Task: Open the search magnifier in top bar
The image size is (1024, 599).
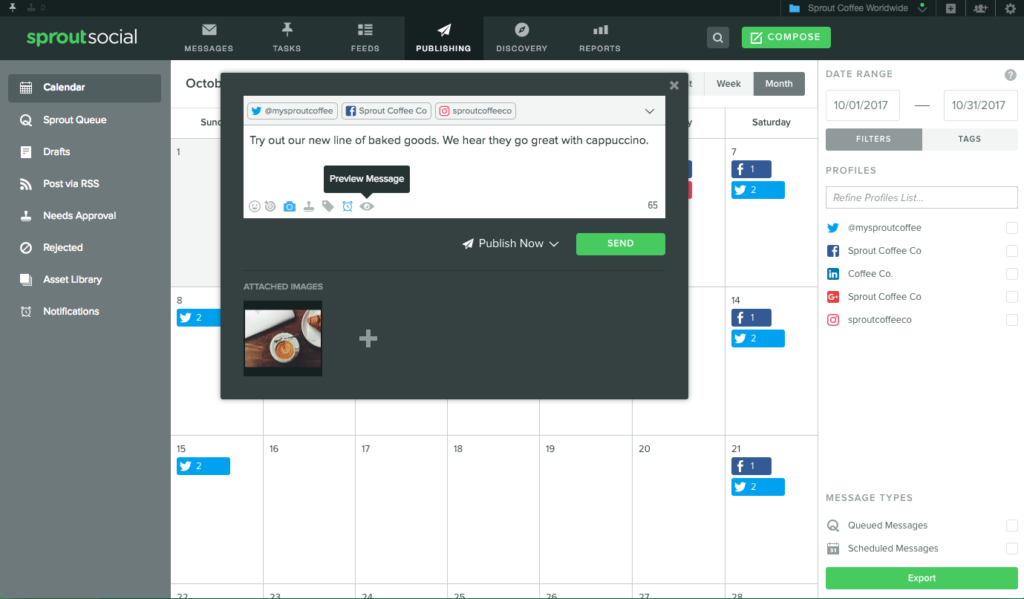Action: pos(718,37)
